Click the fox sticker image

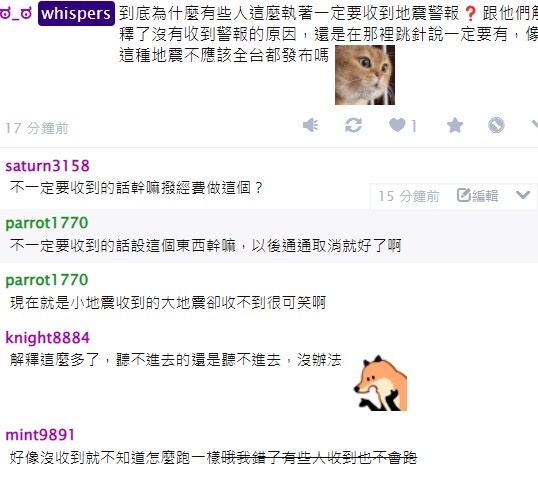[x=380, y=383]
